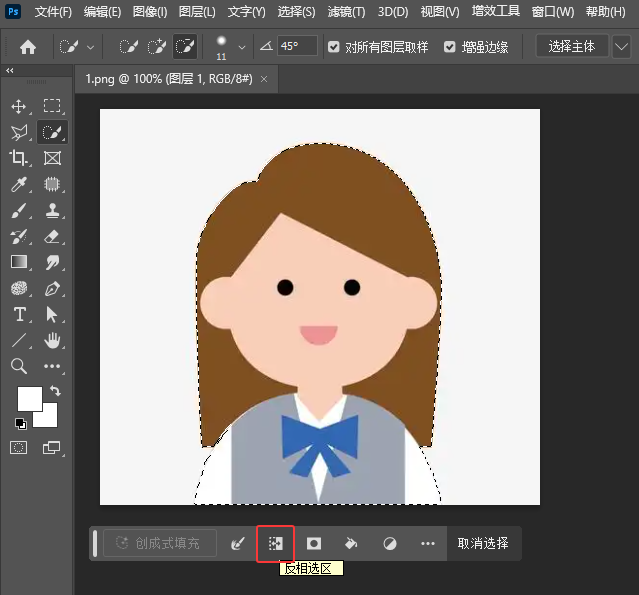Click Modify Selection brush in contextual bar

238,543
